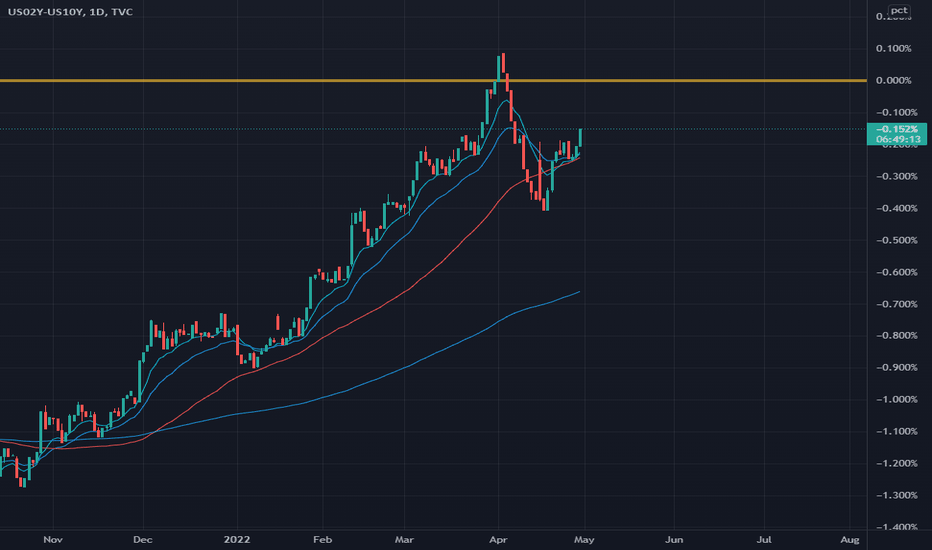Click the -1.200% price axis label
932x550 pixels.
click(x=896, y=463)
